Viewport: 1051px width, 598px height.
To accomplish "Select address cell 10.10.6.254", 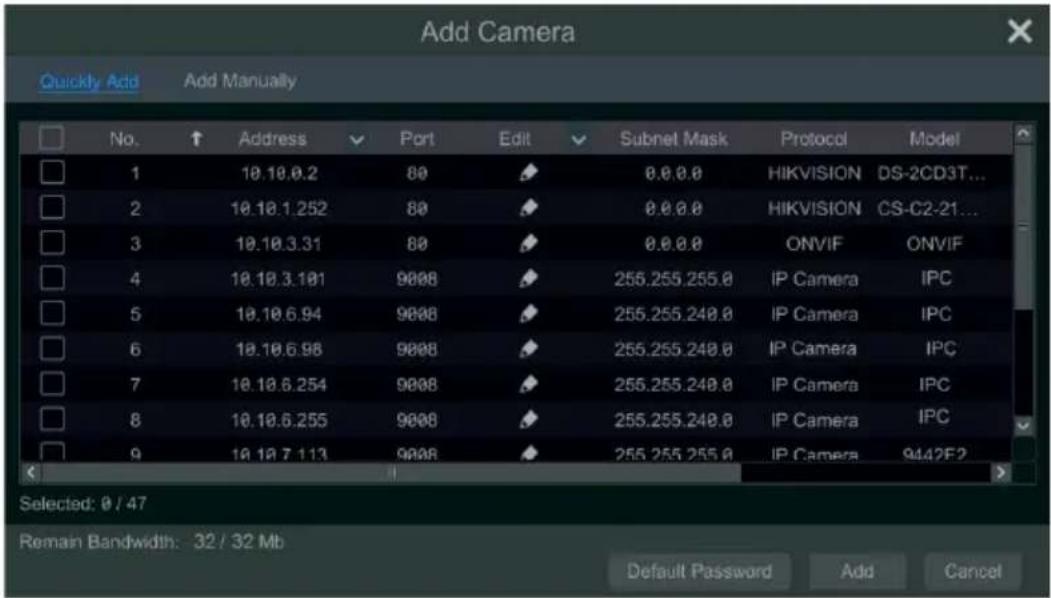I will tap(279, 385).
